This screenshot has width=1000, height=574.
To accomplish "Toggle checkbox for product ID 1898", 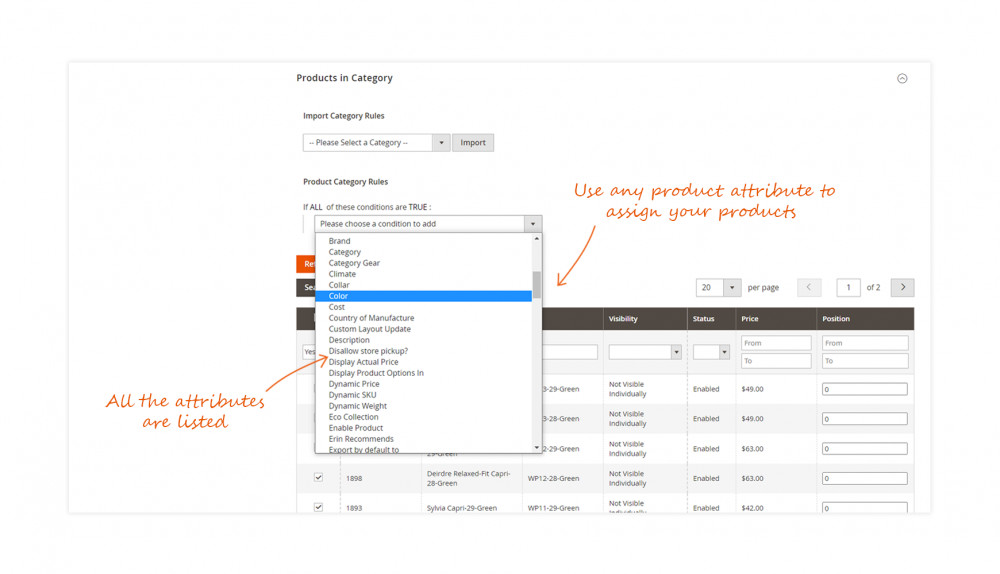I will (x=318, y=478).
